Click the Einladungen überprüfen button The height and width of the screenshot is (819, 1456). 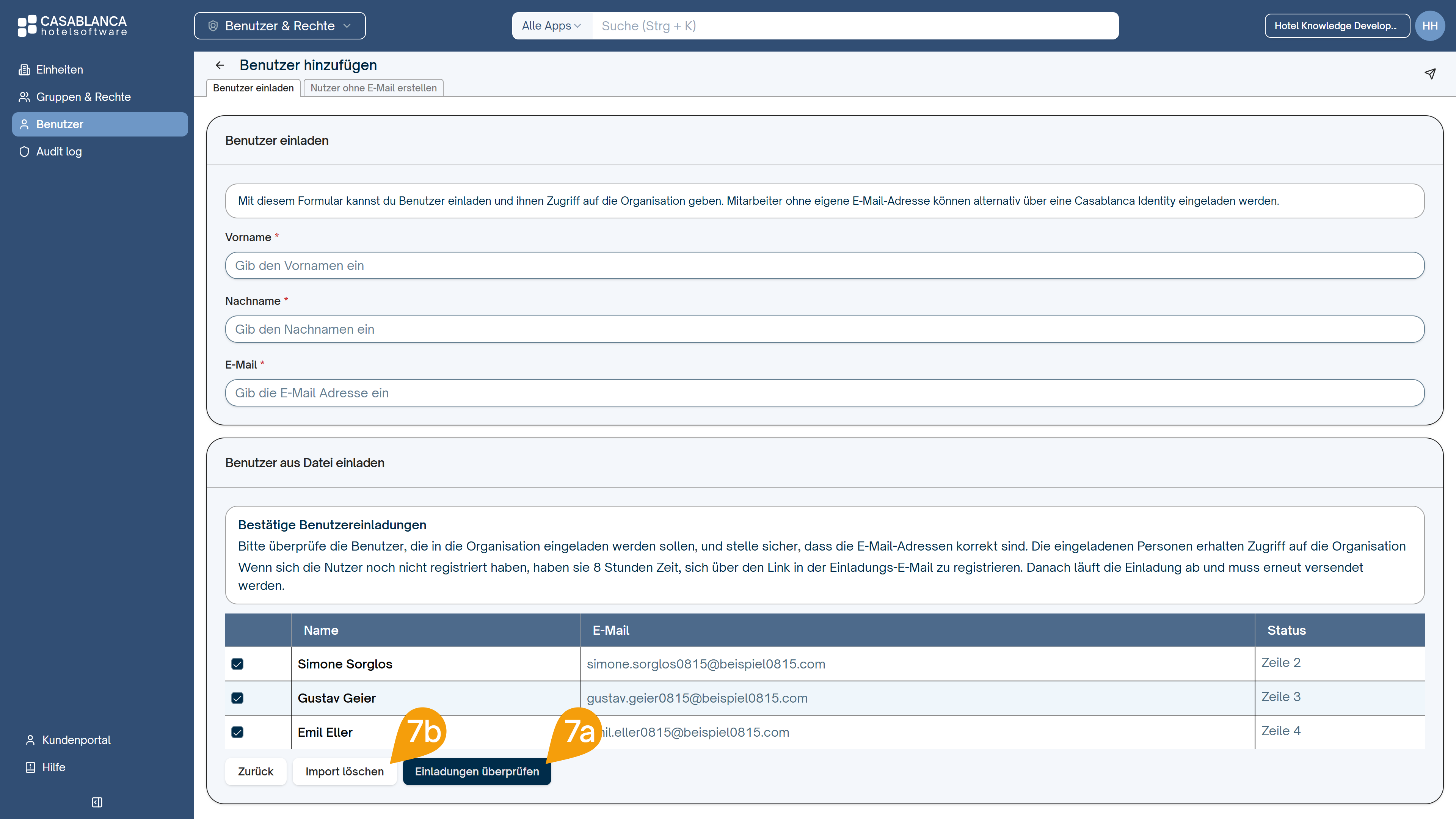pyautogui.click(x=477, y=772)
